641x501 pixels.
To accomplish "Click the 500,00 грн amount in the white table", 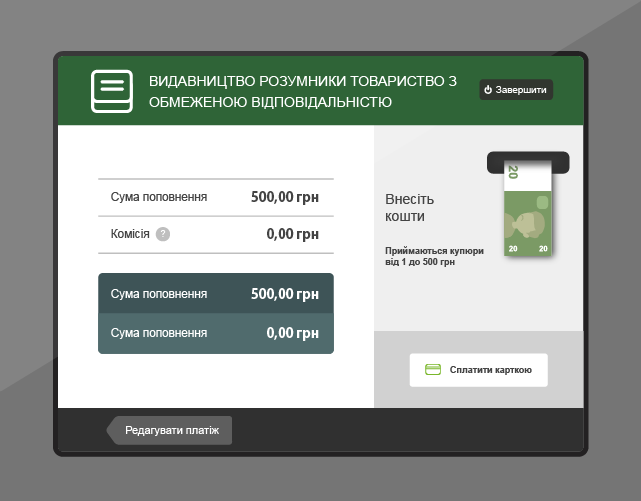I will (285, 197).
